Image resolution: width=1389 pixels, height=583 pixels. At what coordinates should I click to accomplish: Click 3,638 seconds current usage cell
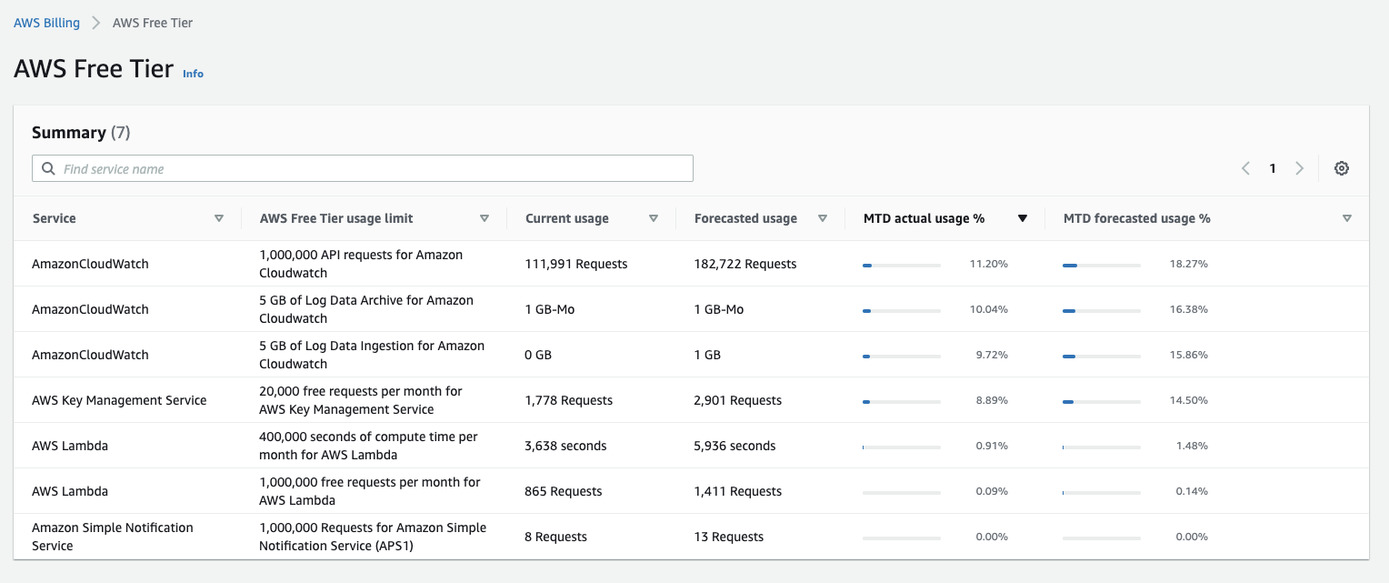click(565, 446)
